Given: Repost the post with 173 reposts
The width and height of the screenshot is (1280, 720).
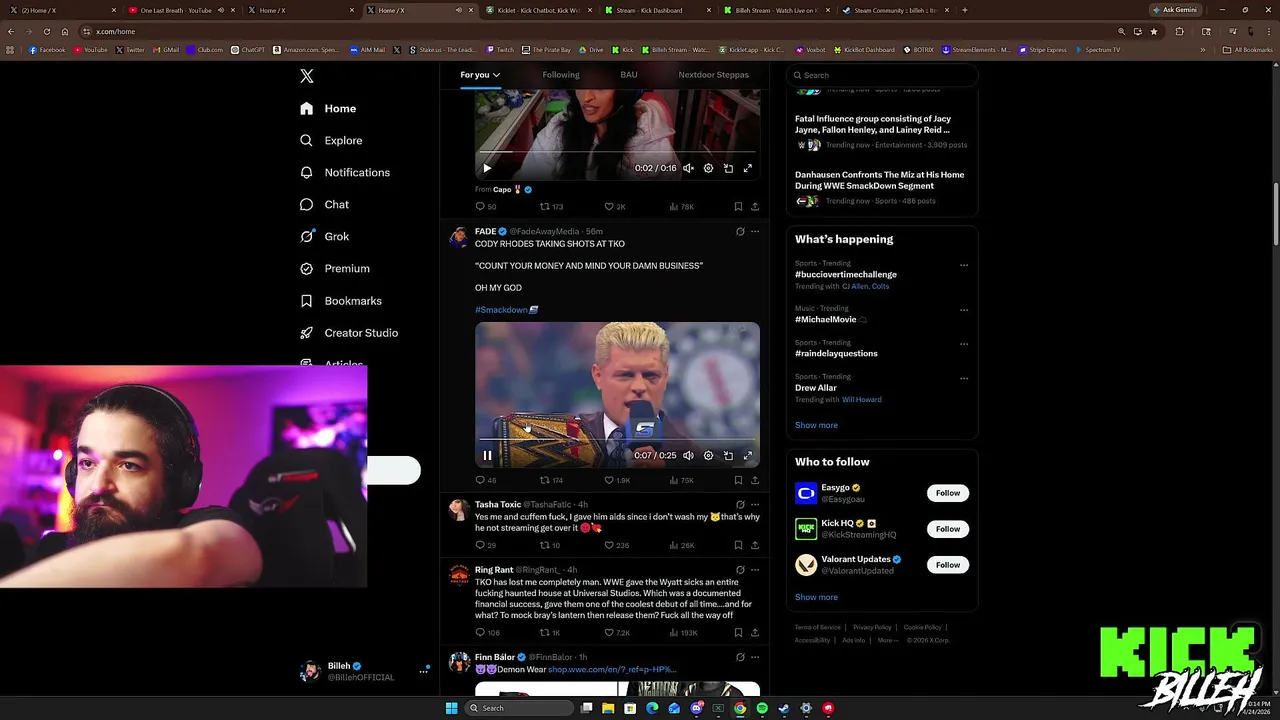Looking at the screenshot, I should point(552,207).
